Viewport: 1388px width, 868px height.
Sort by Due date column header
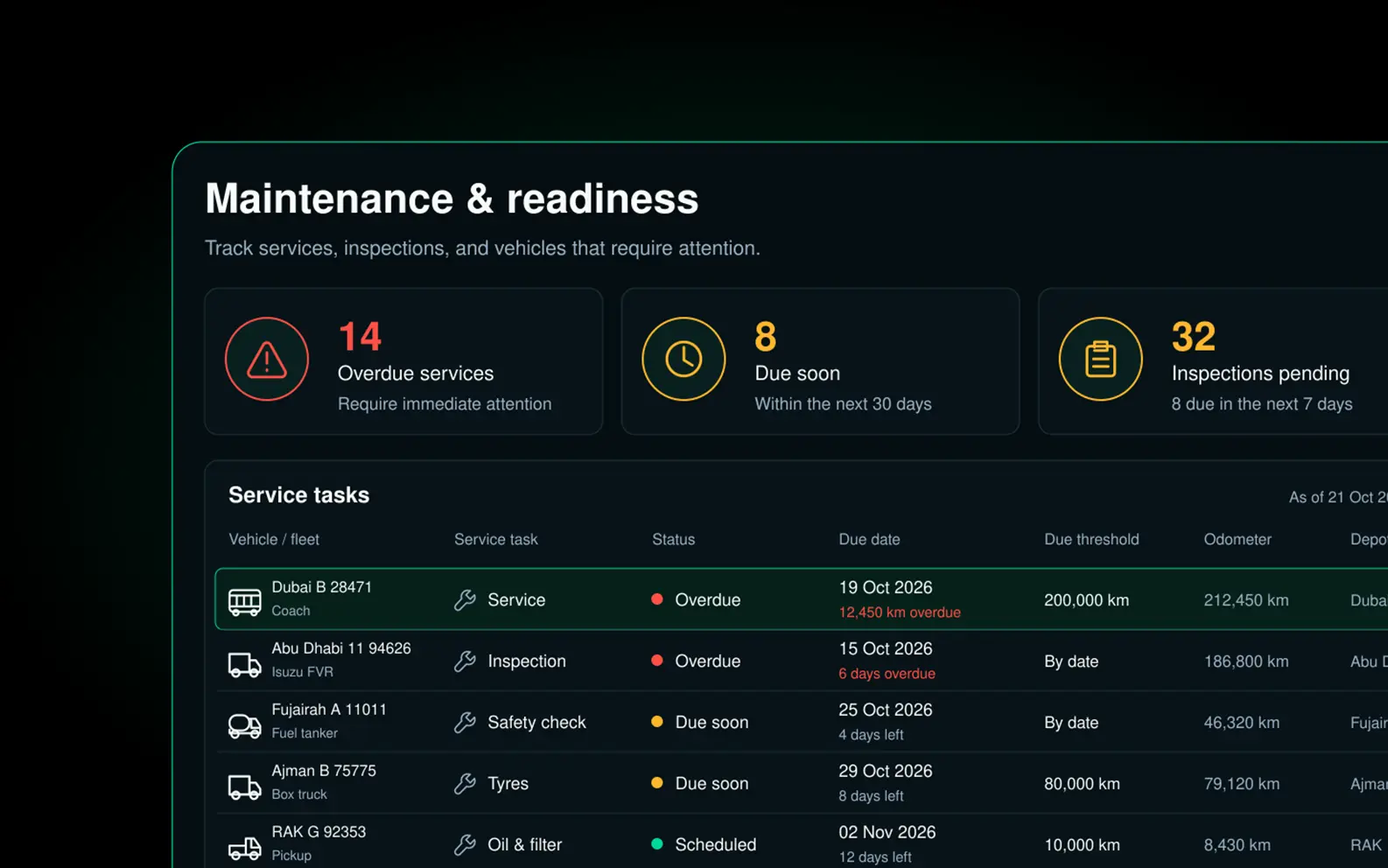point(869,539)
